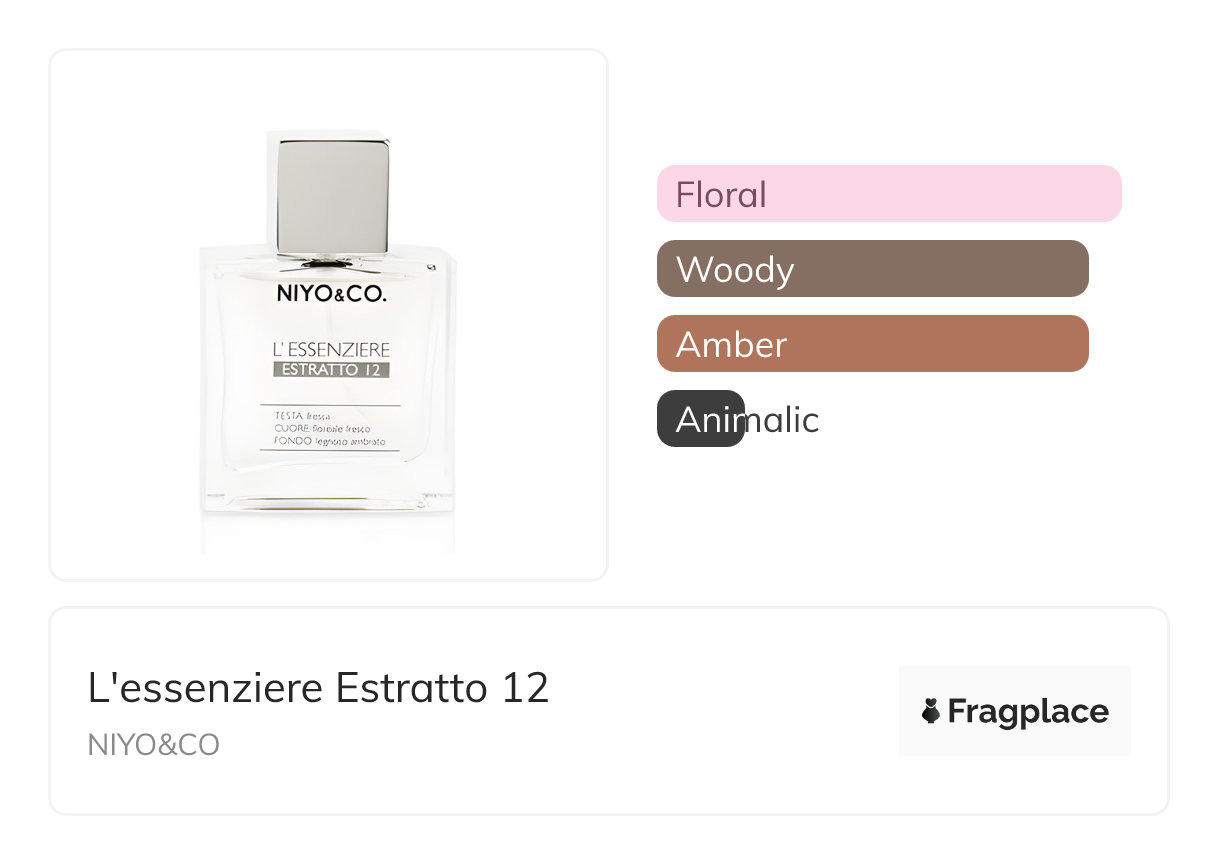The height and width of the screenshot is (864, 1218).
Task: Click the gray ESTRATTO 12 label on bottle
Action: tap(331, 370)
